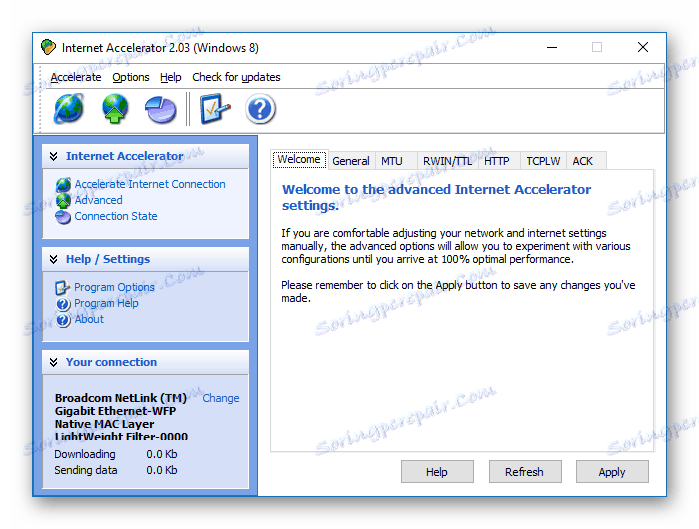Collapse the Help / Settings sidebar section
The image size is (699, 529).
coord(53,259)
